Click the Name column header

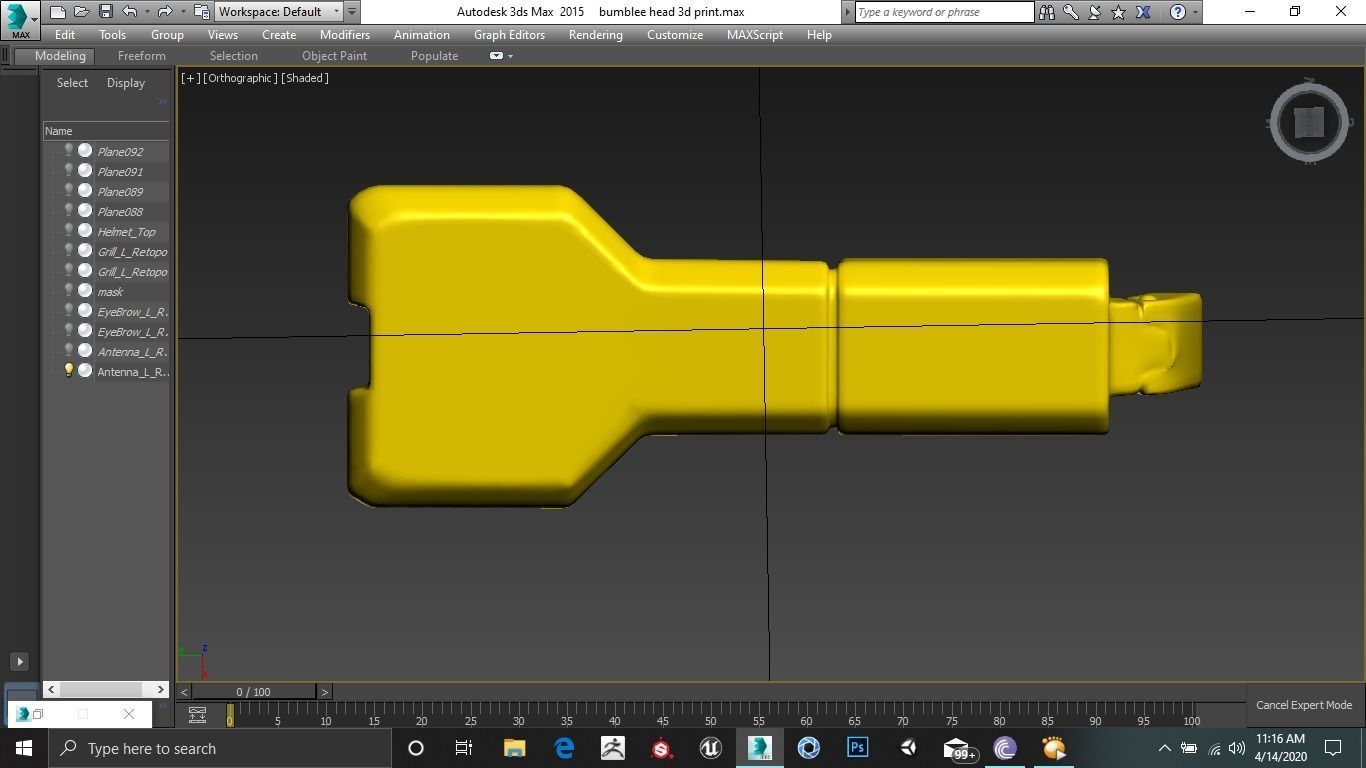tap(106, 131)
